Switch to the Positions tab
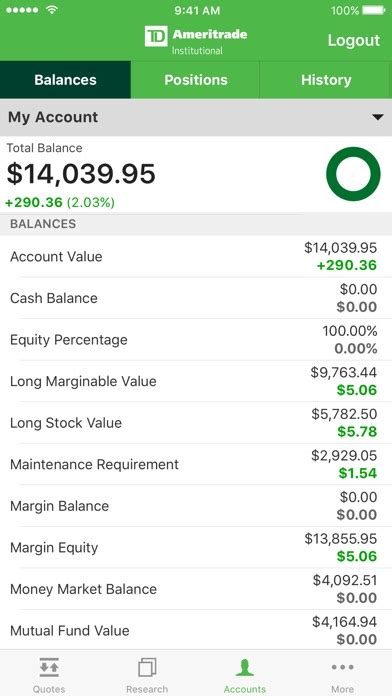This screenshot has width=392, height=696. [x=195, y=80]
